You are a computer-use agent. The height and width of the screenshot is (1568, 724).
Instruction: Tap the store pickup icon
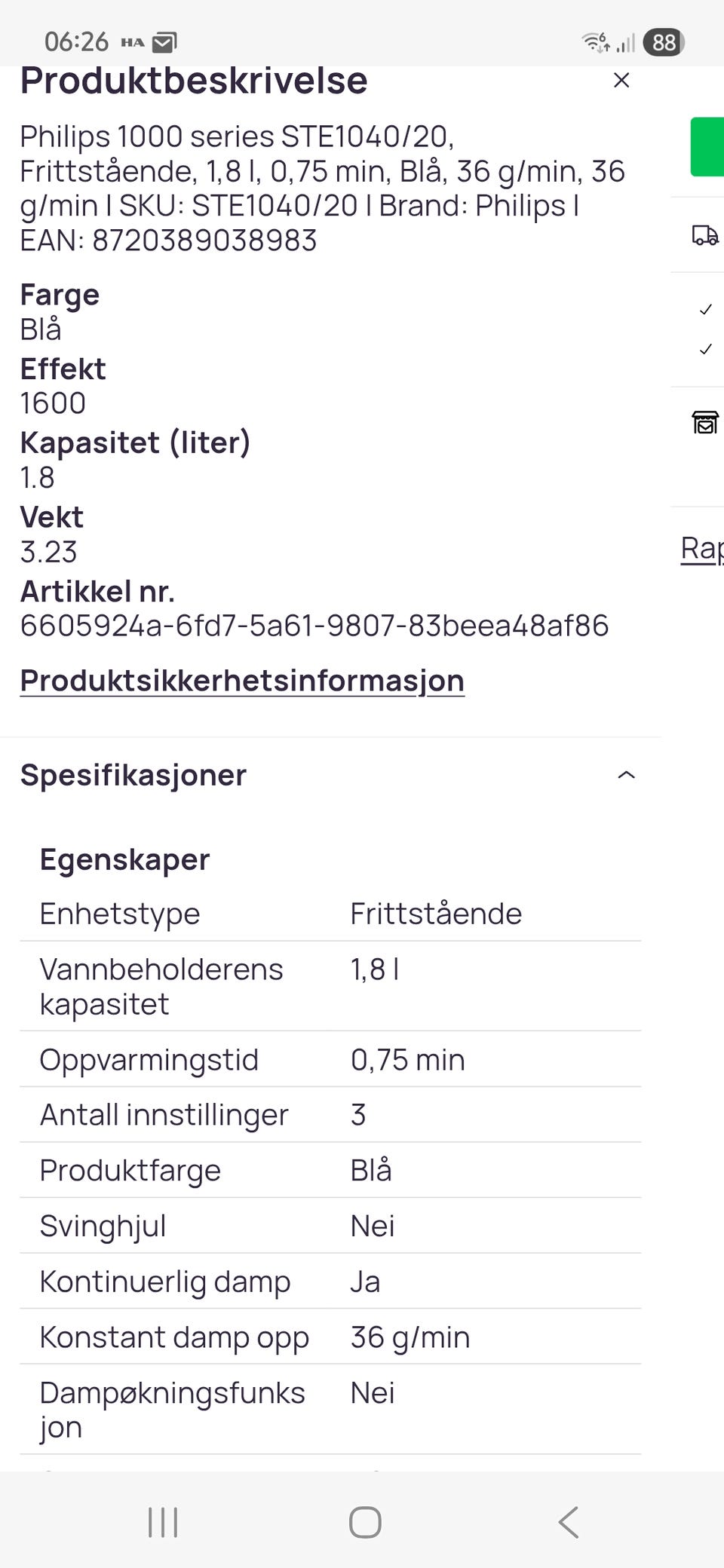[x=705, y=422]
